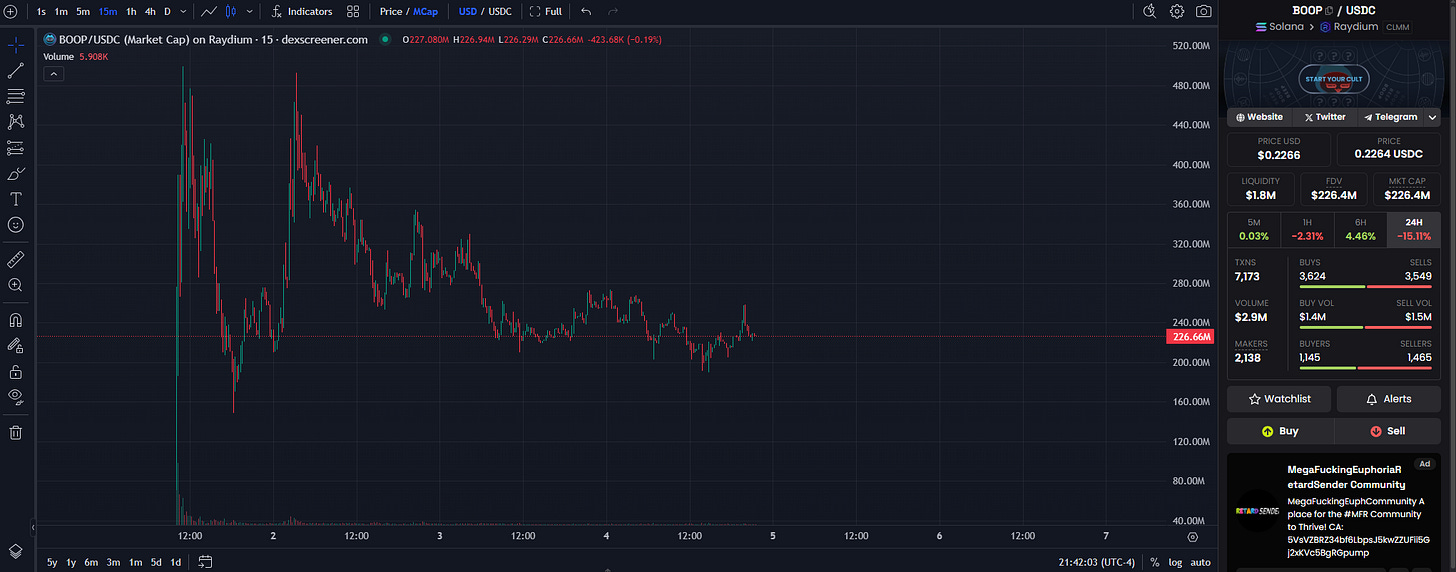Image resolution: width=1456 pixels, height=572 pixels.
Task: Set quote display to USD
Action: pyautogui.click(x=467, y=11)
